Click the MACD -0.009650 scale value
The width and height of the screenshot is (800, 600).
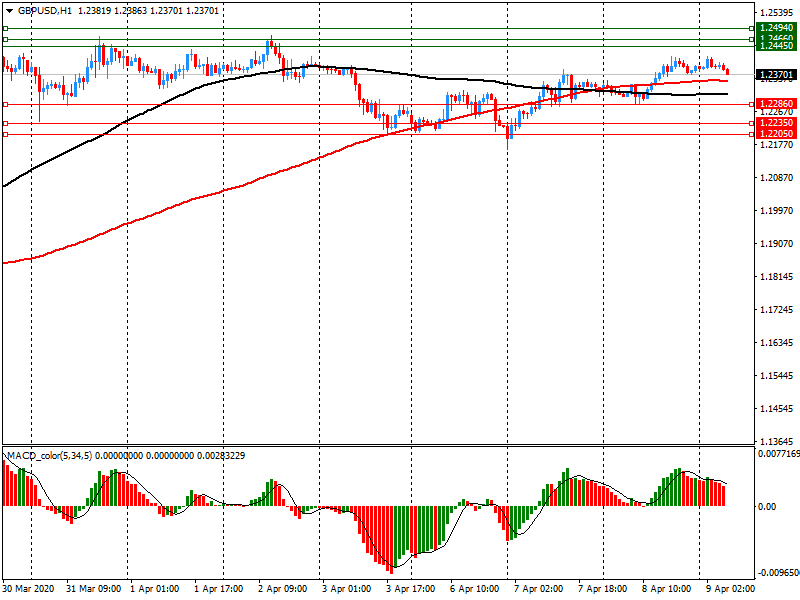click(x=776, y=574)
